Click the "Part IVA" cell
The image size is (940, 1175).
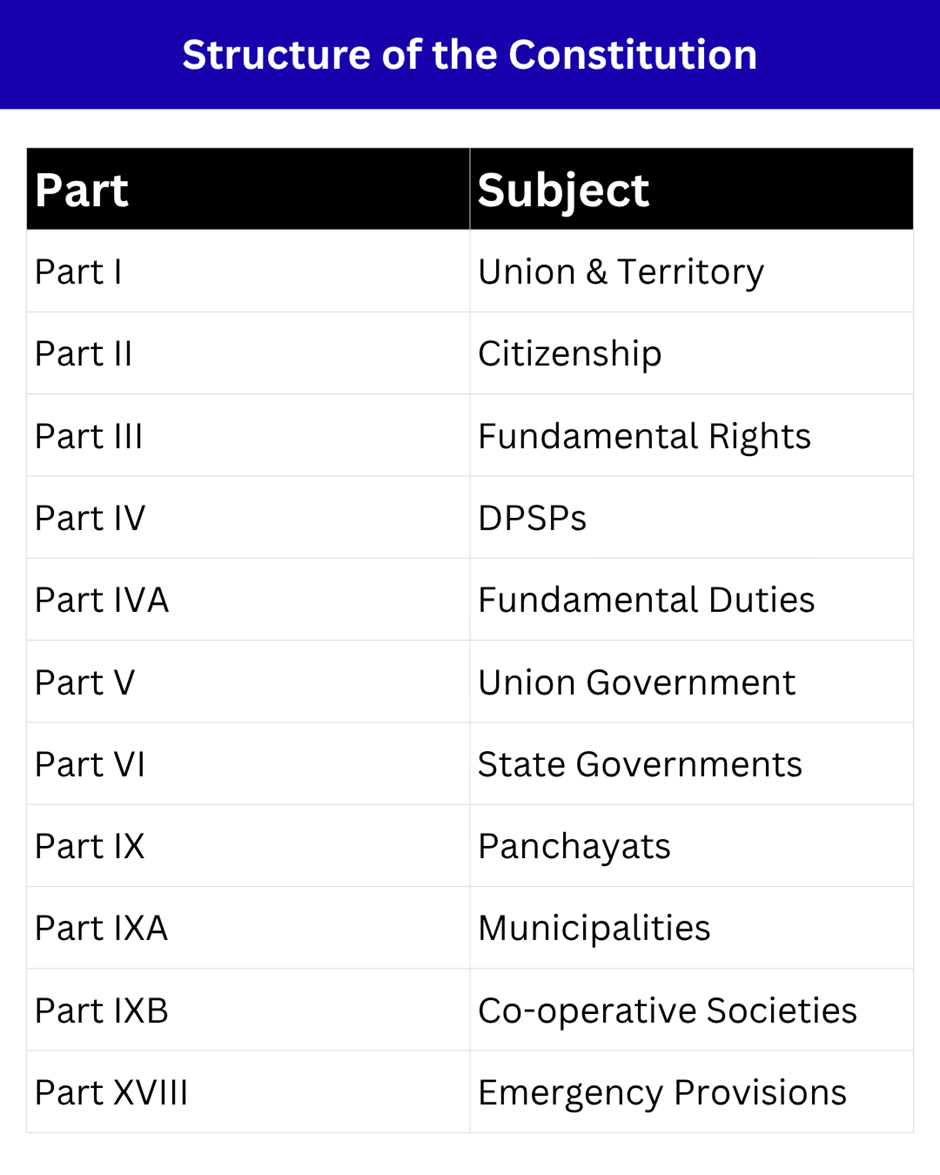(x=101, y=600)
